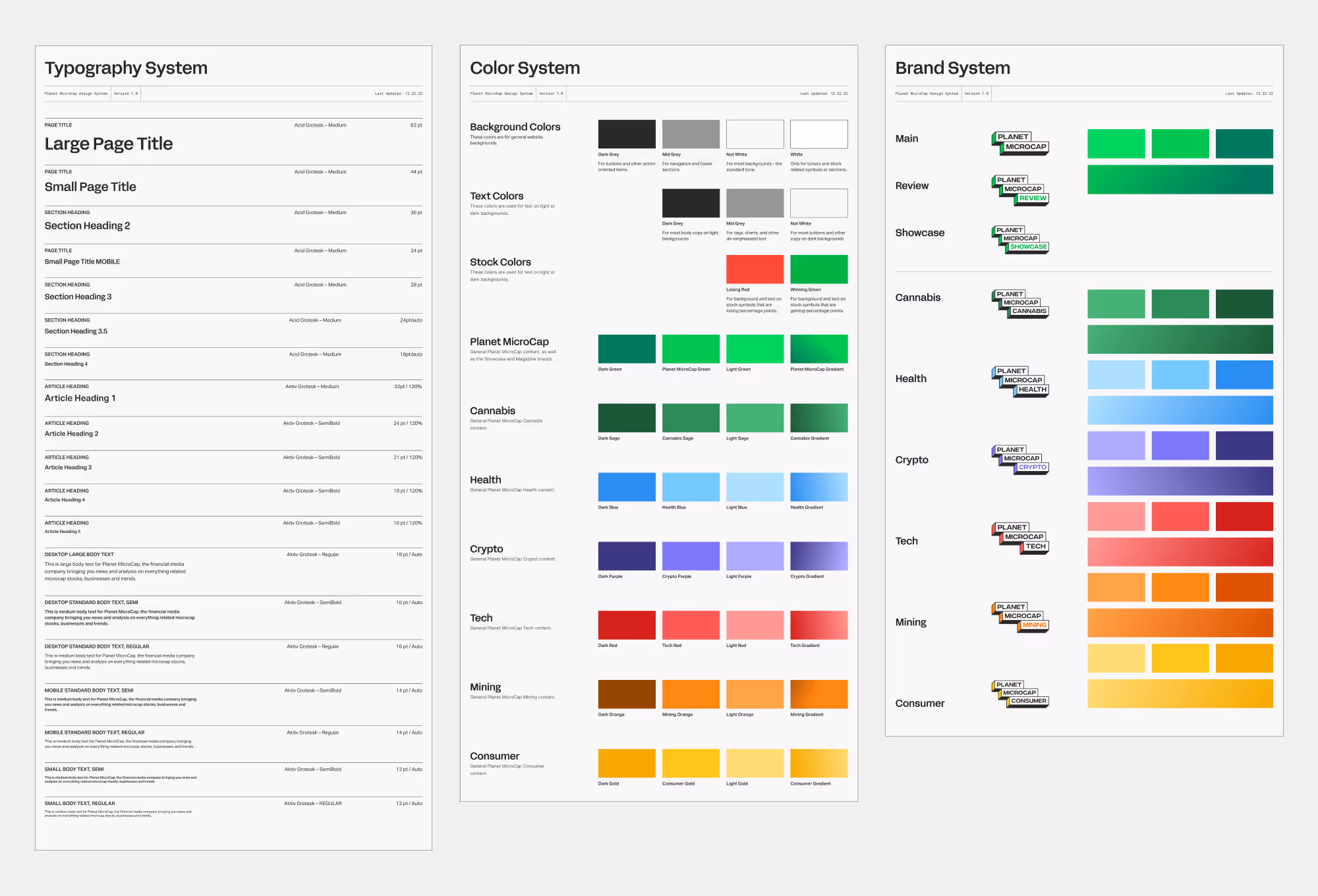Select the wide Crypto gradient bar in Brand System

pos(1180,481)
